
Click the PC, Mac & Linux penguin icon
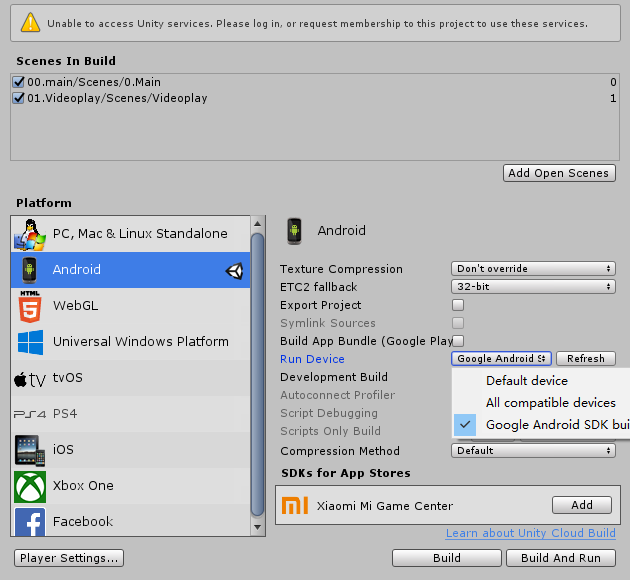(x=30, y=235)
